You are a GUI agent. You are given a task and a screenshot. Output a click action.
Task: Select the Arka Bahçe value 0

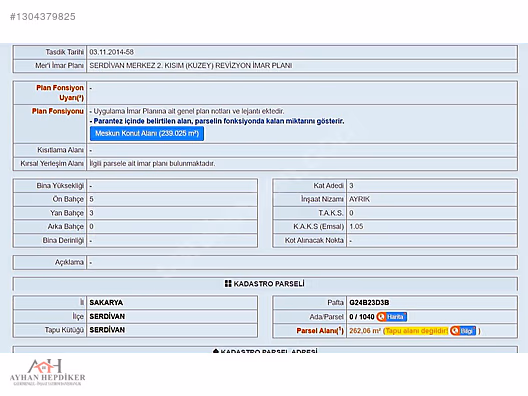click(x=91, y=227)
